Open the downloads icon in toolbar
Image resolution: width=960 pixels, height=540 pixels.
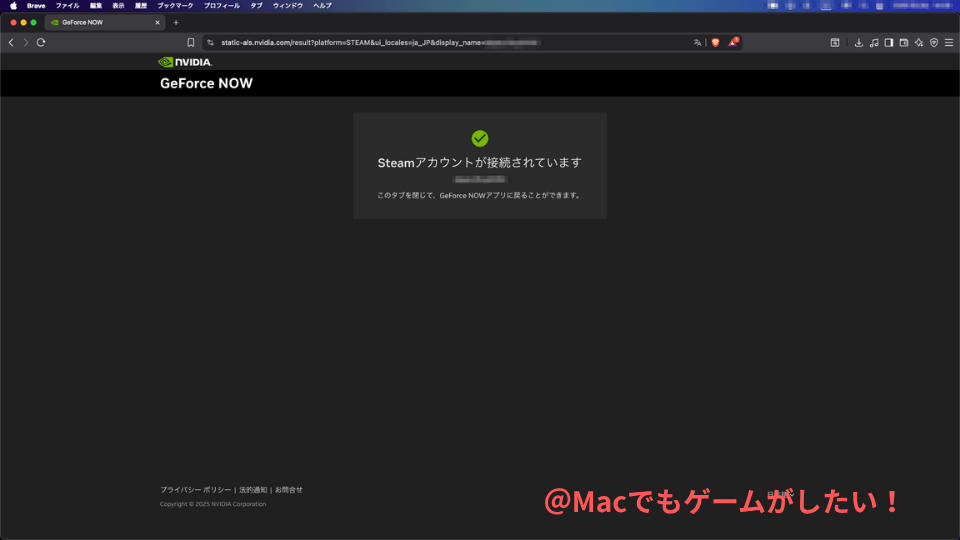tap(858, 43)
